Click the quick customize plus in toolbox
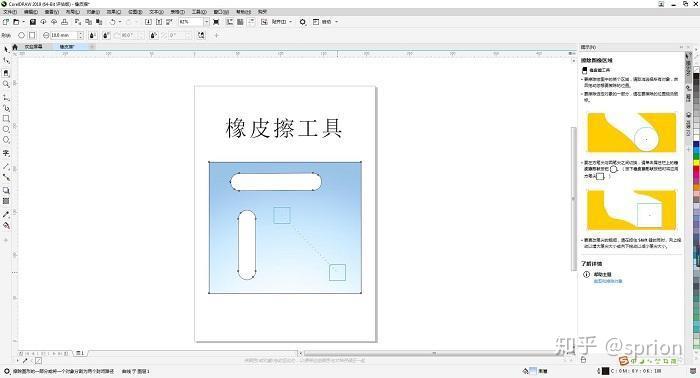700x378 pixels. [6, 240]
